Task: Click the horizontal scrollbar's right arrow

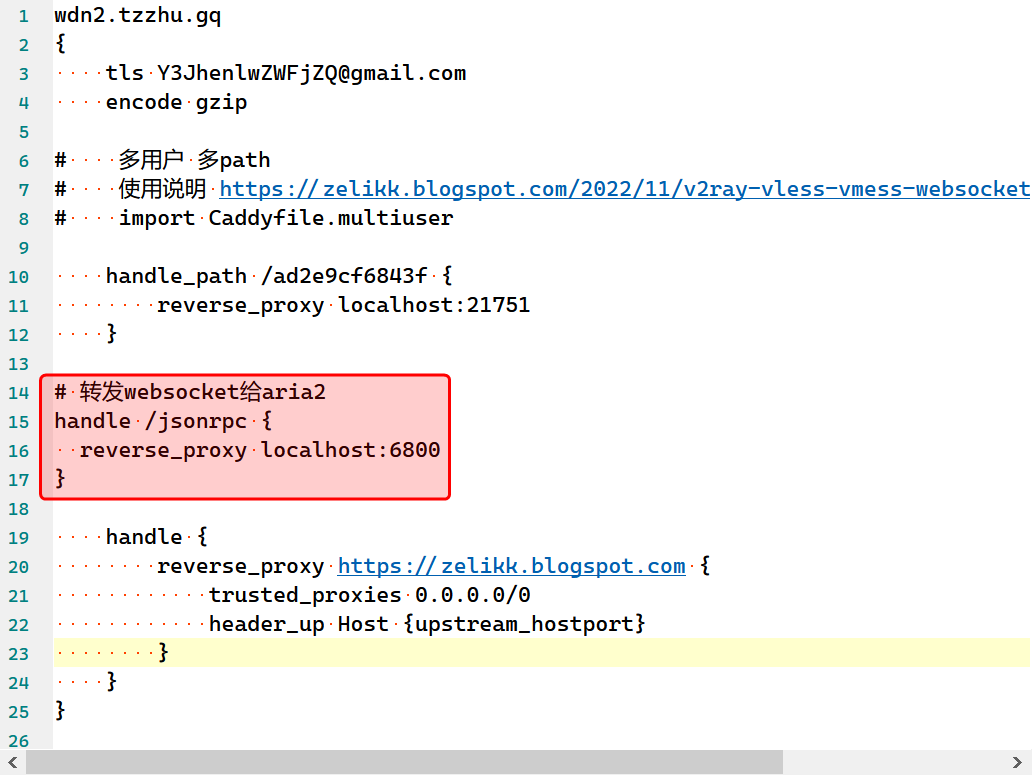Action: [1019, 764]
